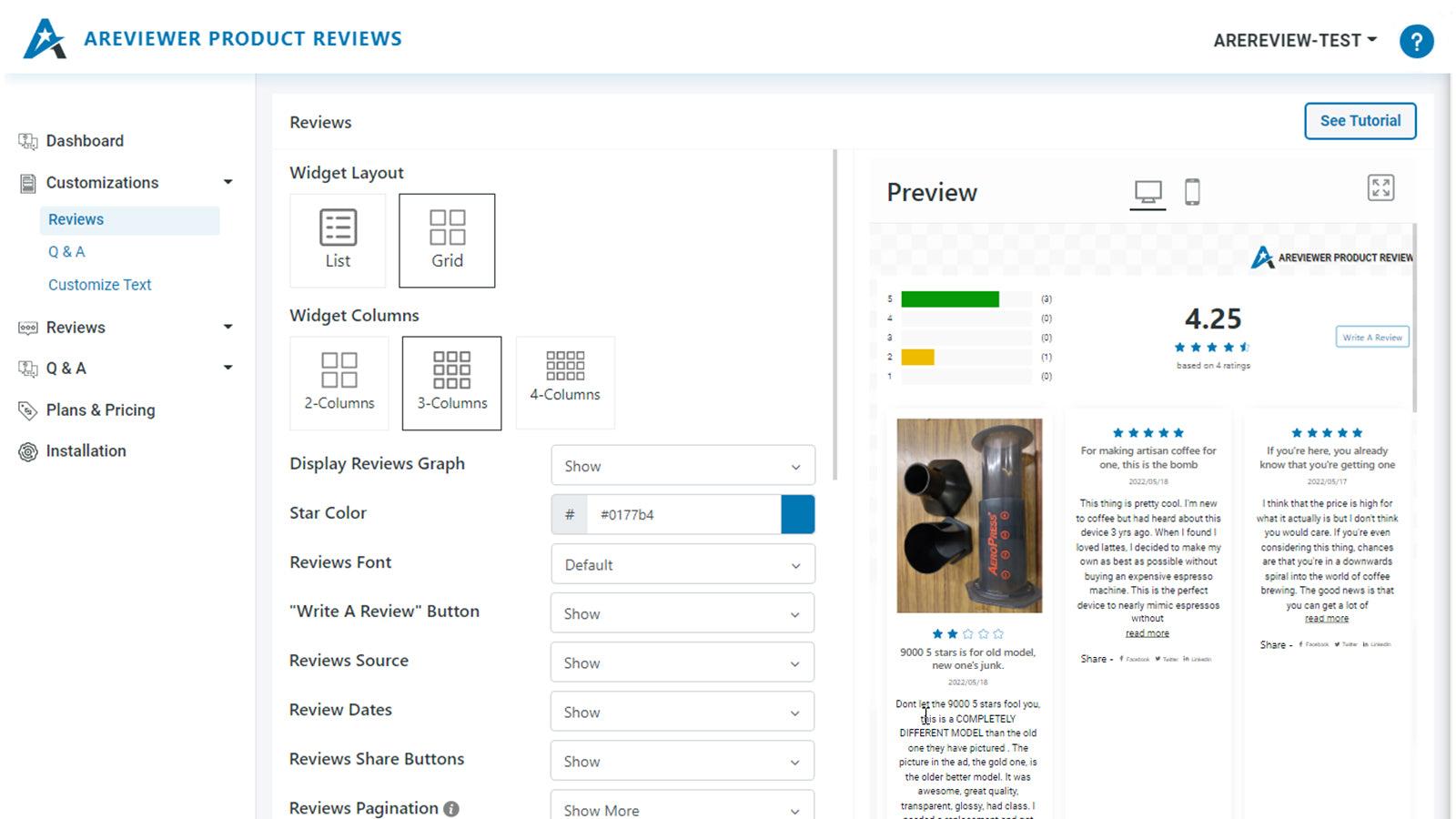Click the Star Color hex input field

(684, 514)
